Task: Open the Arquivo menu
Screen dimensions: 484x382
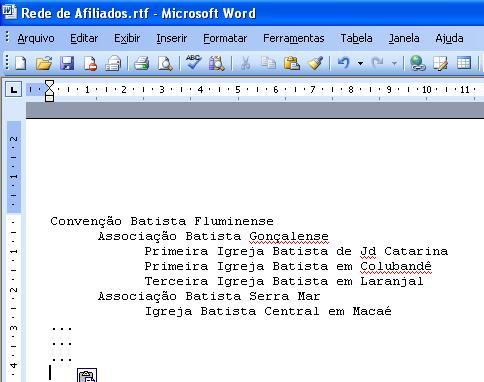Action: point(36,38)
